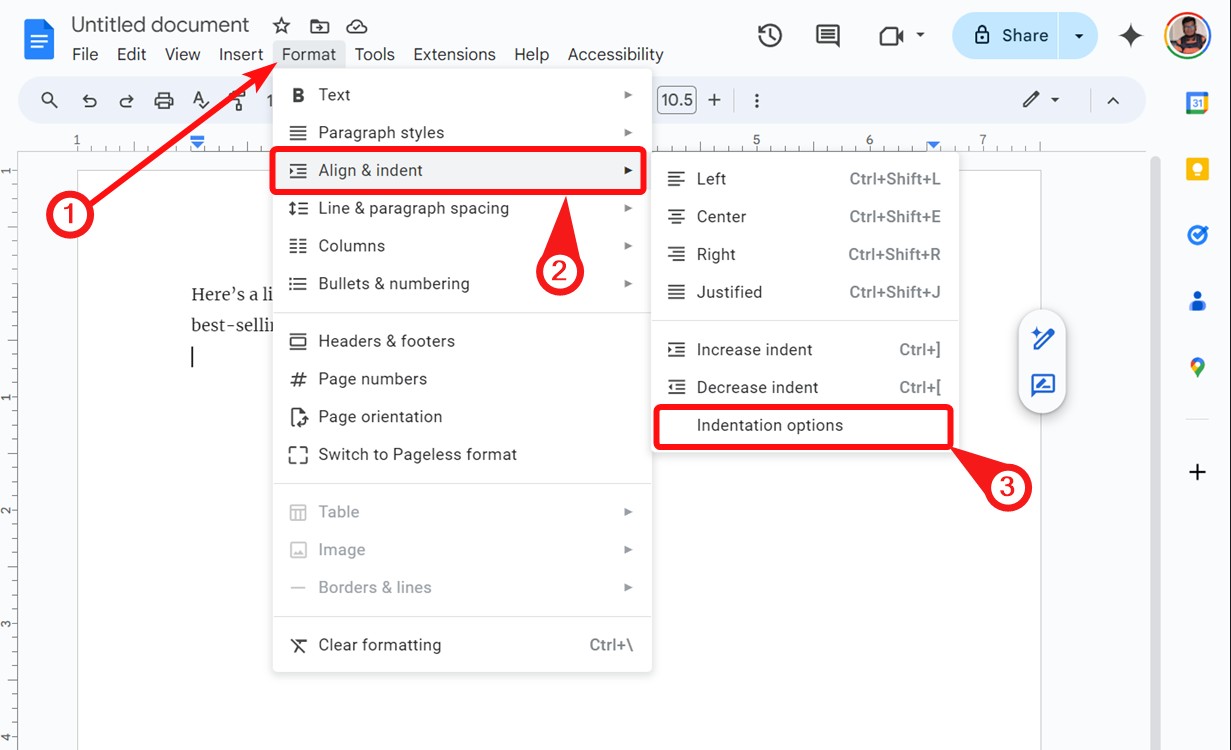Open the Share dropdown arrow
This screenshot has width=1231, height=750.
point(1078,35)
